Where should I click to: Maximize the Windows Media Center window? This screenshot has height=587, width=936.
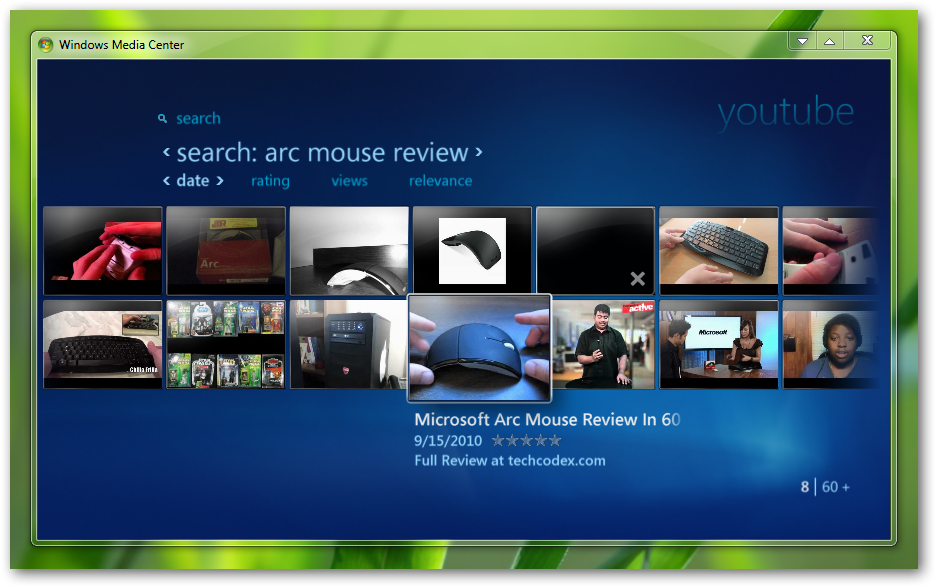[830, 41]
